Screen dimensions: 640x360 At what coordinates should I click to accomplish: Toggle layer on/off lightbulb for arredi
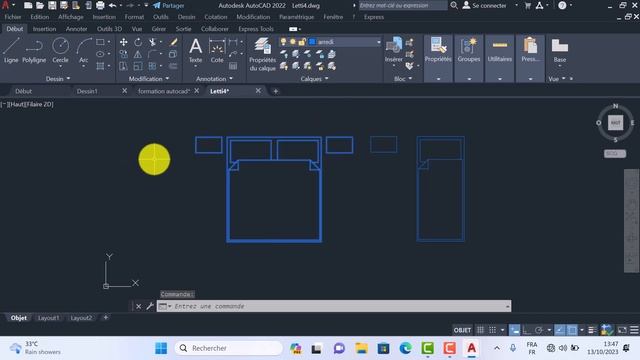coord(283,42)
